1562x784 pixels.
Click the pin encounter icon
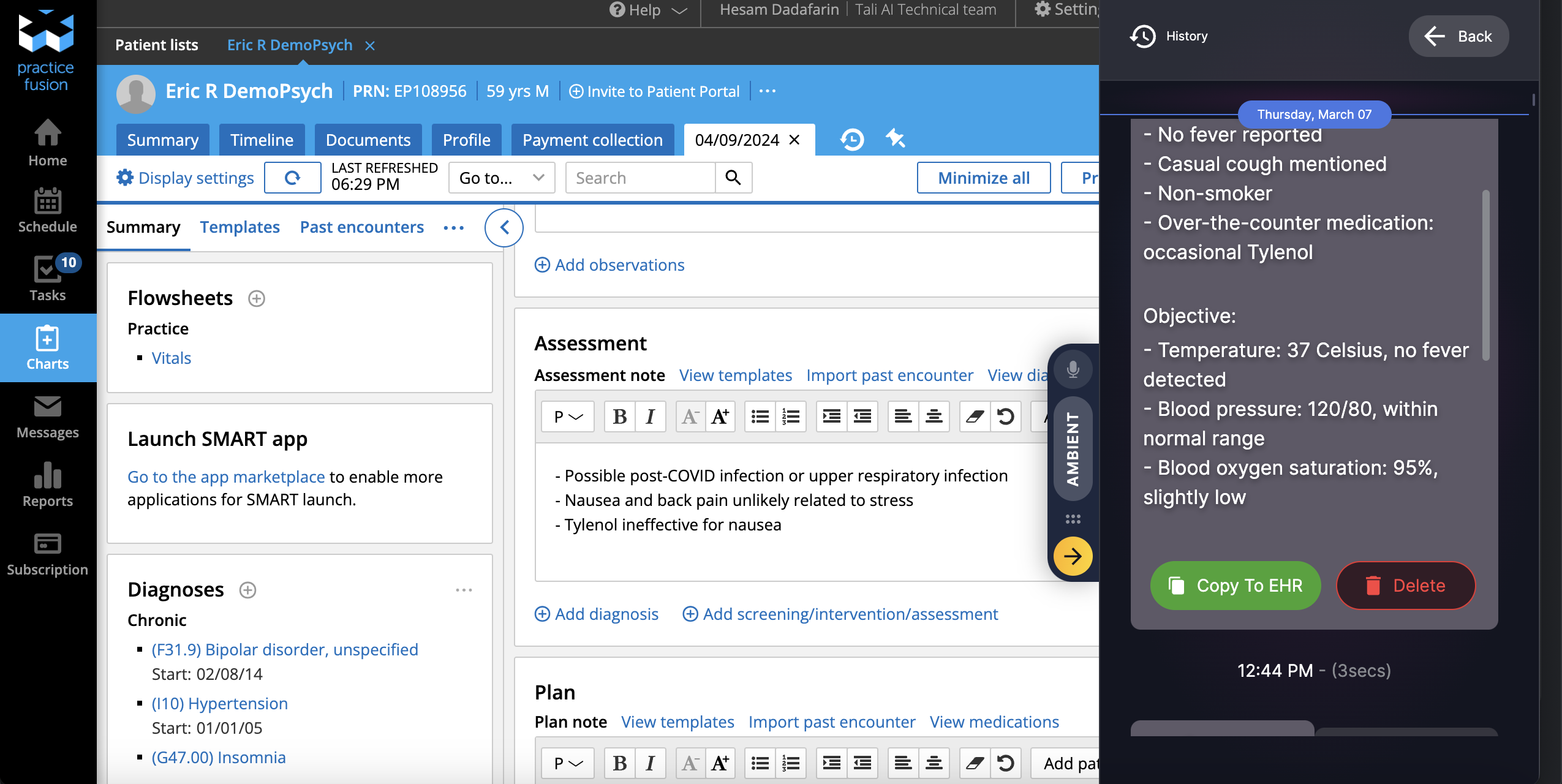coord(895,138)
